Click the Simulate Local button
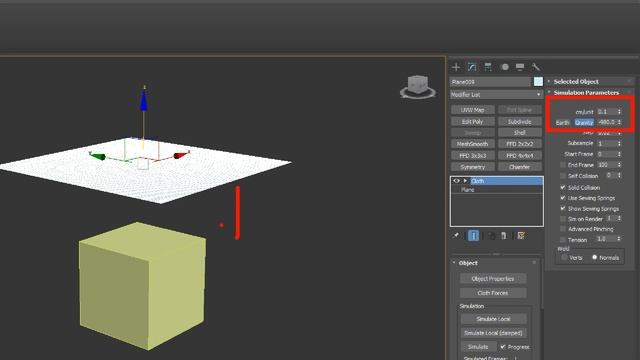640x360 pixels. [493, 319]
